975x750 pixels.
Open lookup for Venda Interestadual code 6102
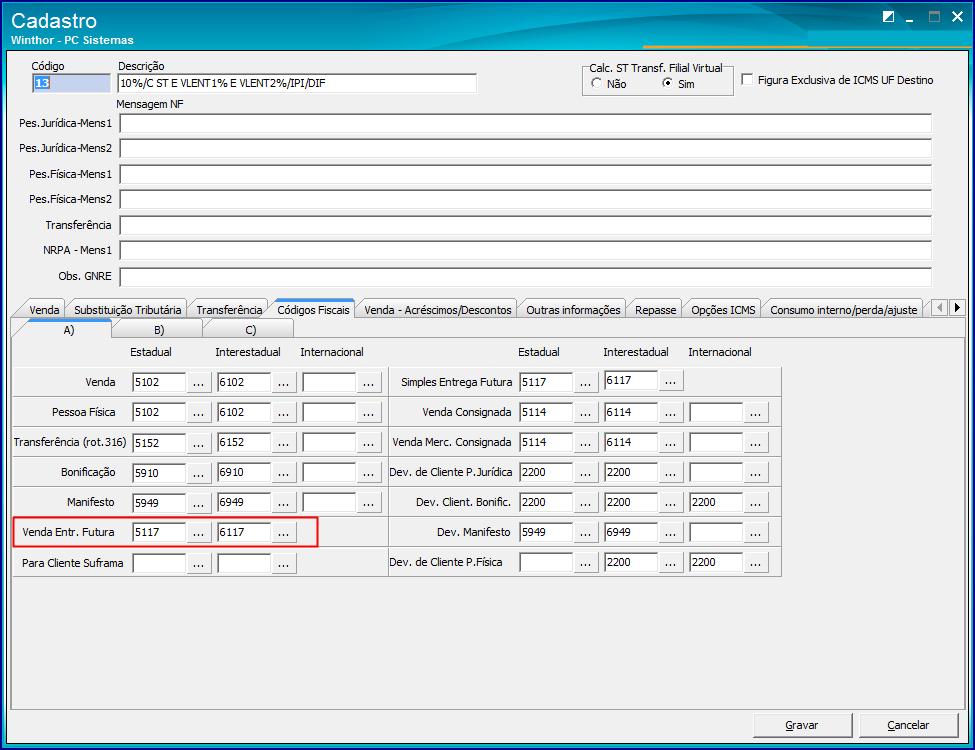coord(284,382)
